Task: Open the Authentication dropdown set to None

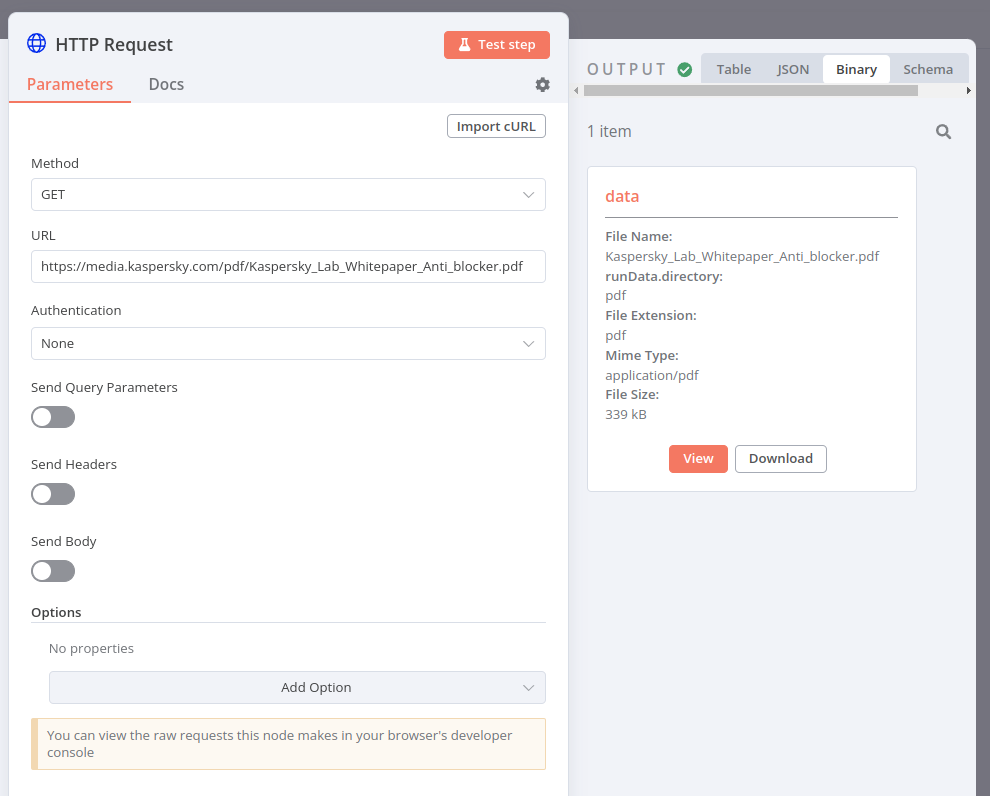Action: [x=288, y=343]
